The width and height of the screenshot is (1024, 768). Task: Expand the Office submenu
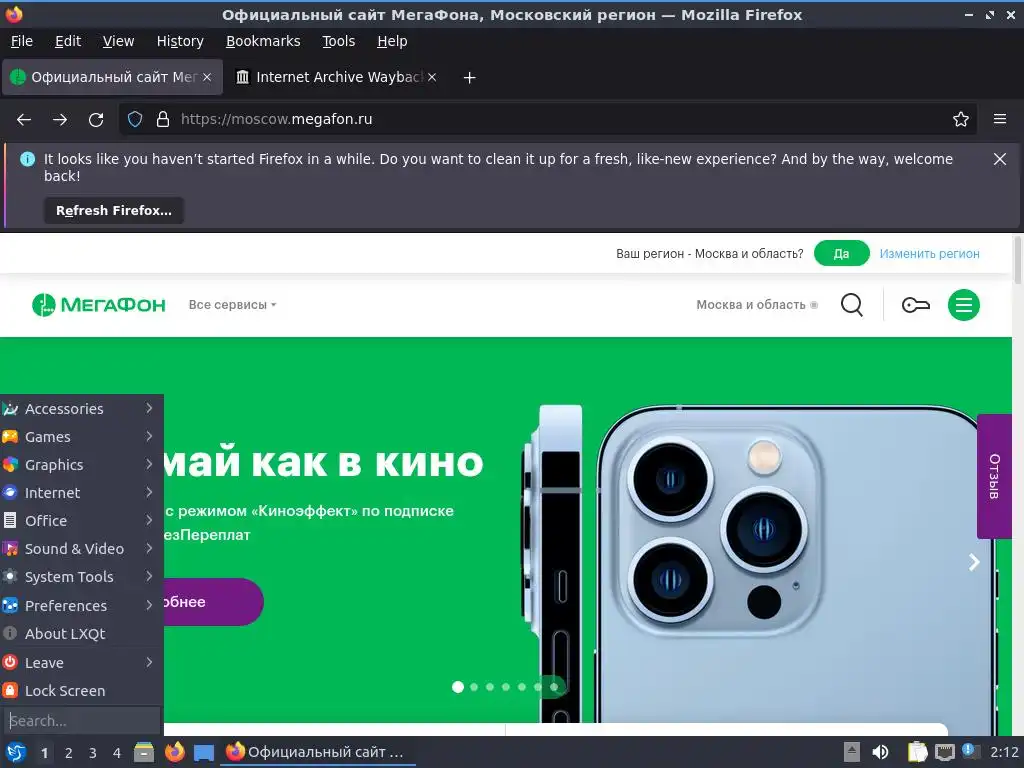point(80,521)
